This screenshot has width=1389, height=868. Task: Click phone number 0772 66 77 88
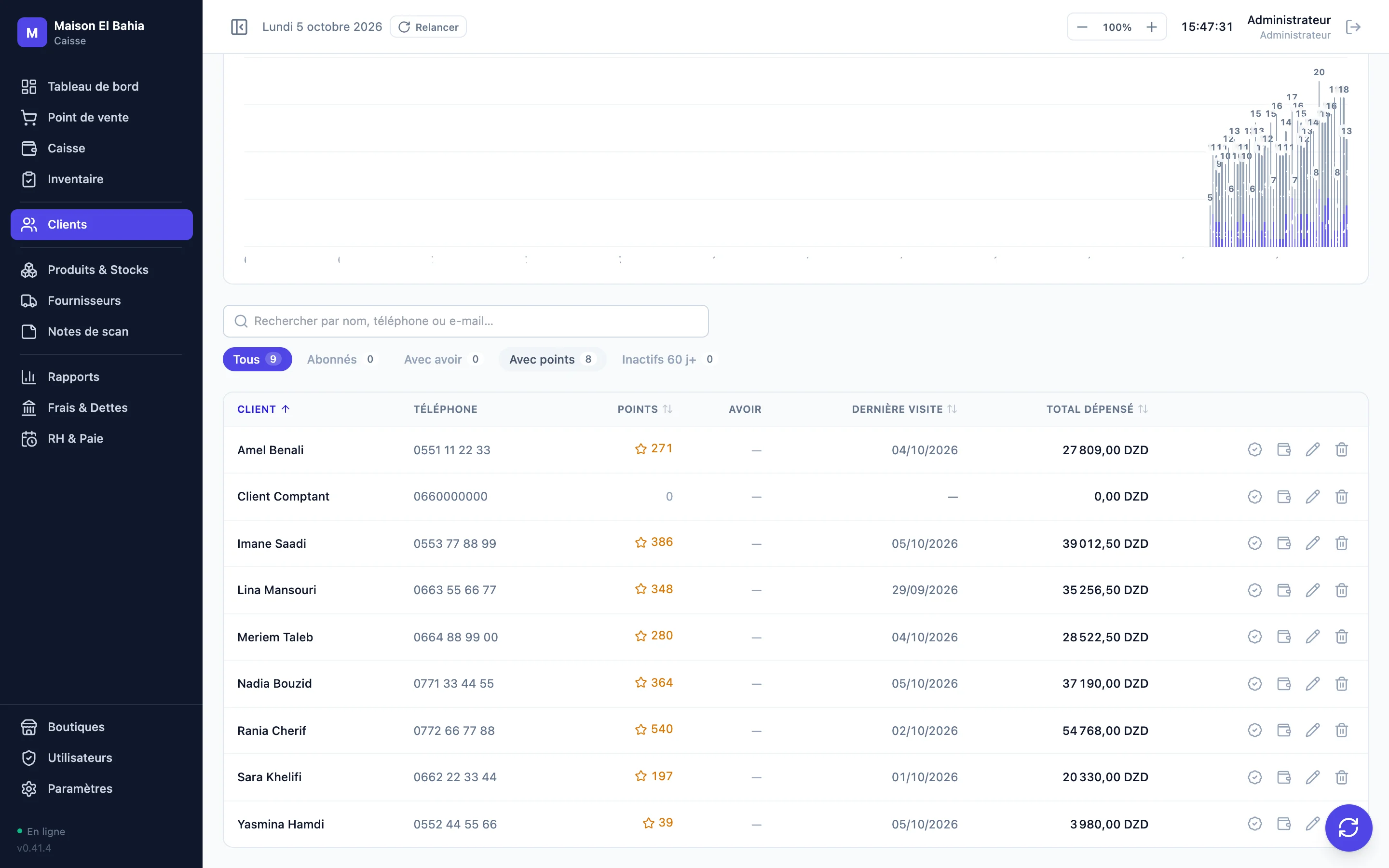tap(454, 731)
